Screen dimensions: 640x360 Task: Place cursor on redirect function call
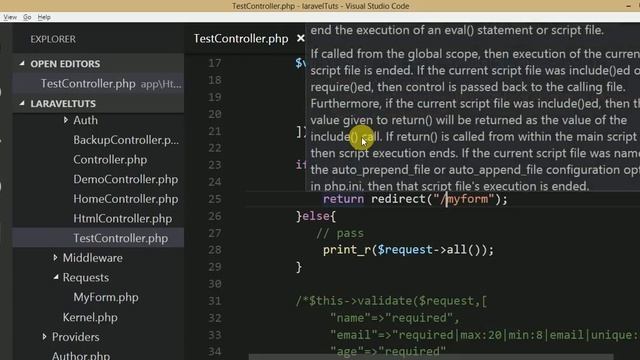(x=398, y=199)
